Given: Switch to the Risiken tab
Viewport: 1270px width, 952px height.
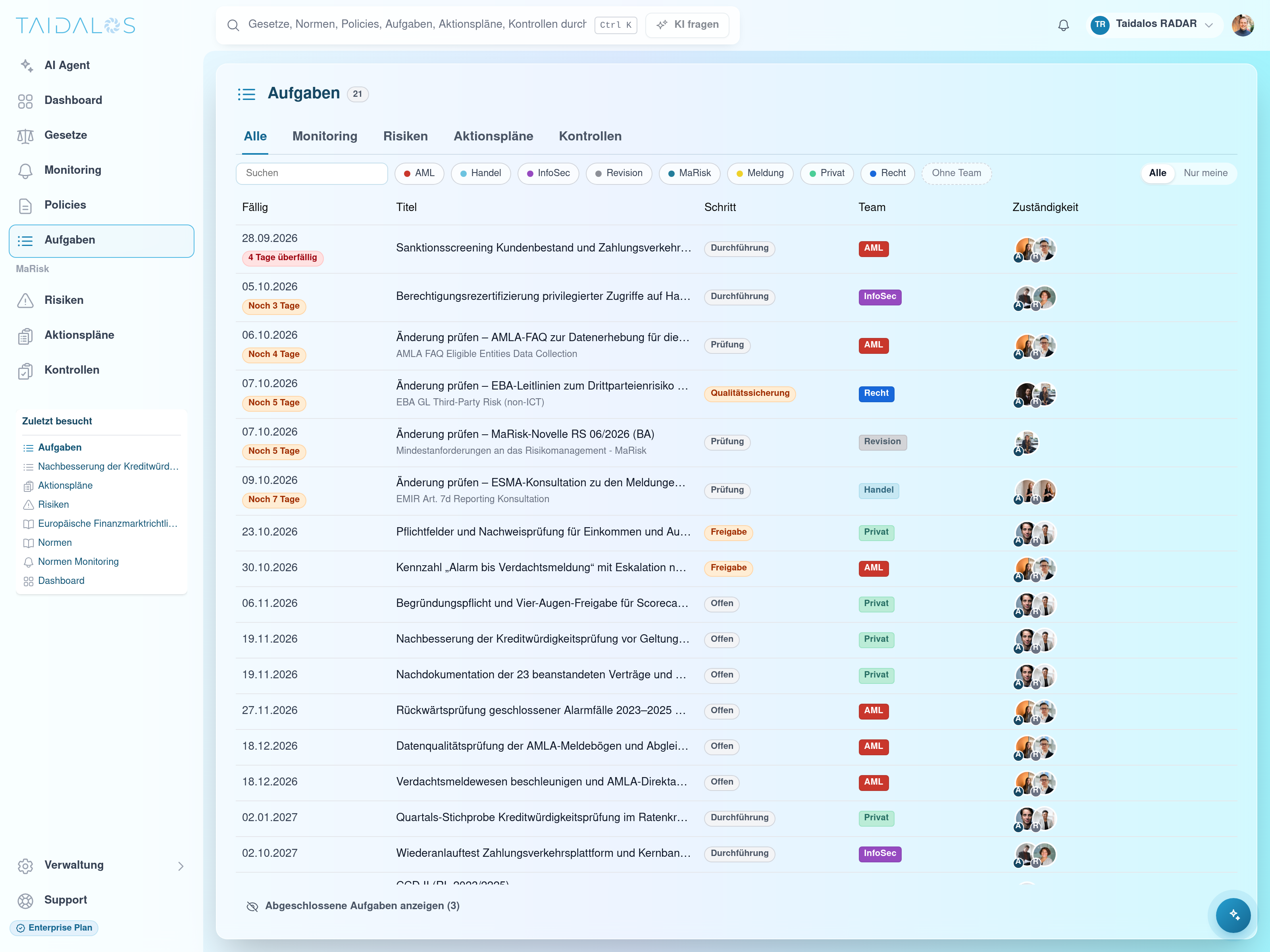Looking at the screenshot, I should [x=405, y=136].
